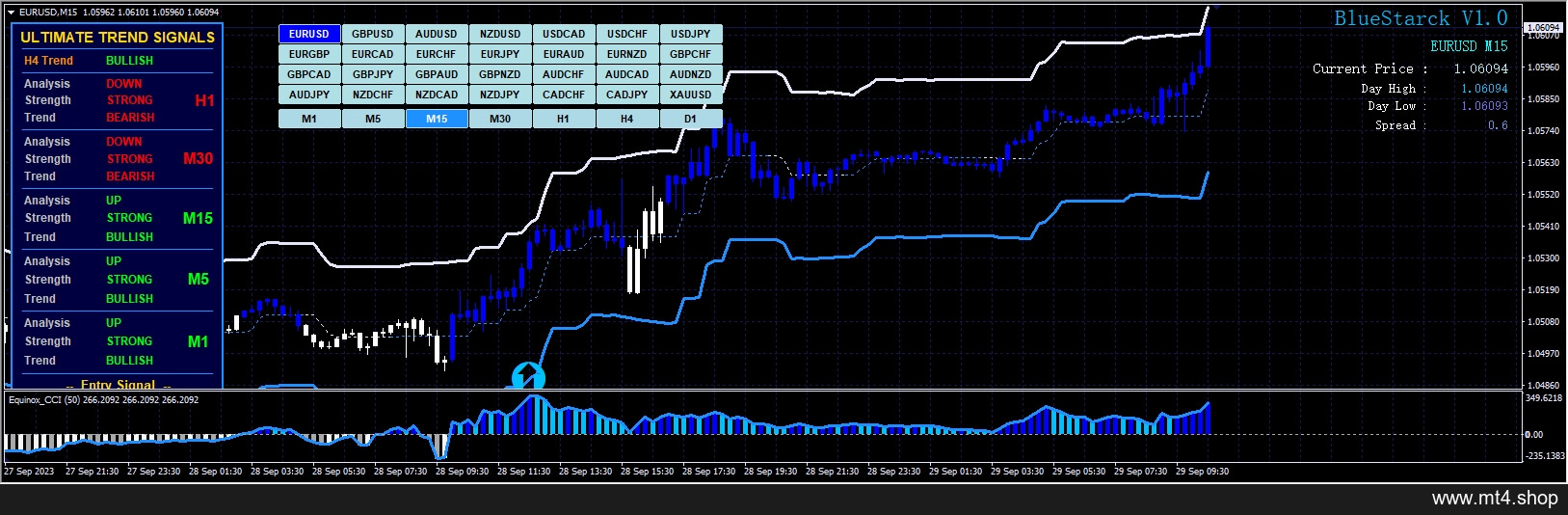Select the H4 timeframe button
The height and width of the screenshot is (515, 1568).
click(x=627, y=119)
